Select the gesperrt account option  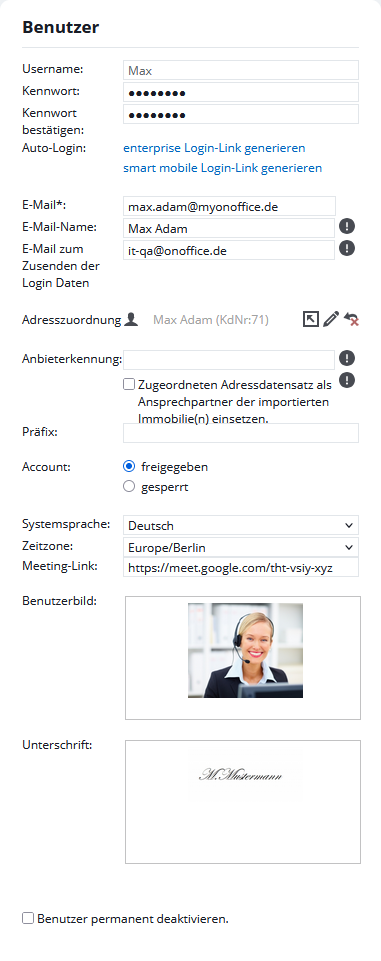pos(129,487)
